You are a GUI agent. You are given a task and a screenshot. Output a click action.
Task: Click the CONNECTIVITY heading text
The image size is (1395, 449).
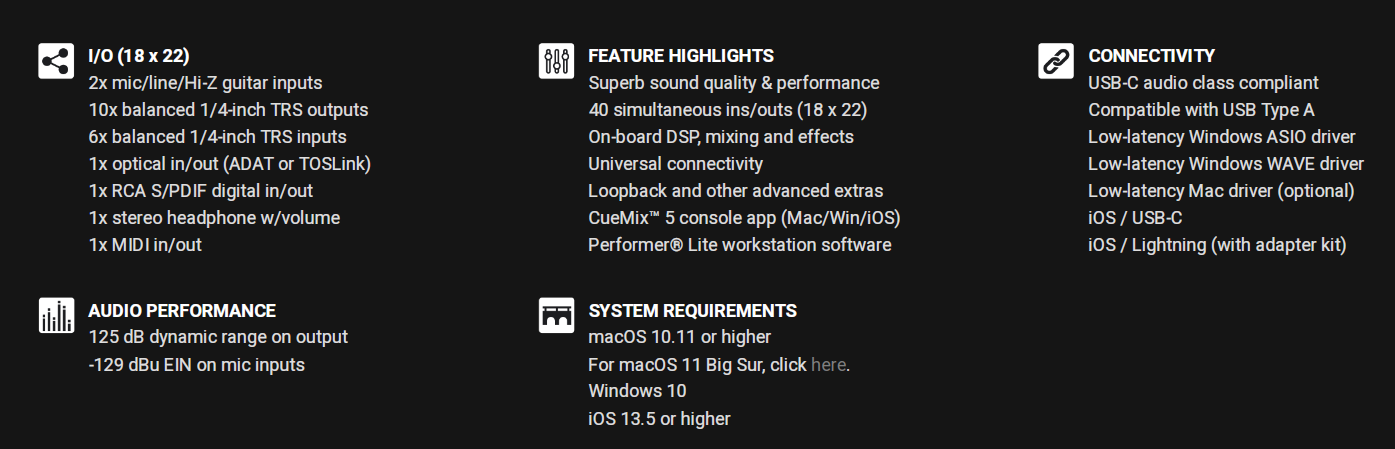(x=1152, y=56)
